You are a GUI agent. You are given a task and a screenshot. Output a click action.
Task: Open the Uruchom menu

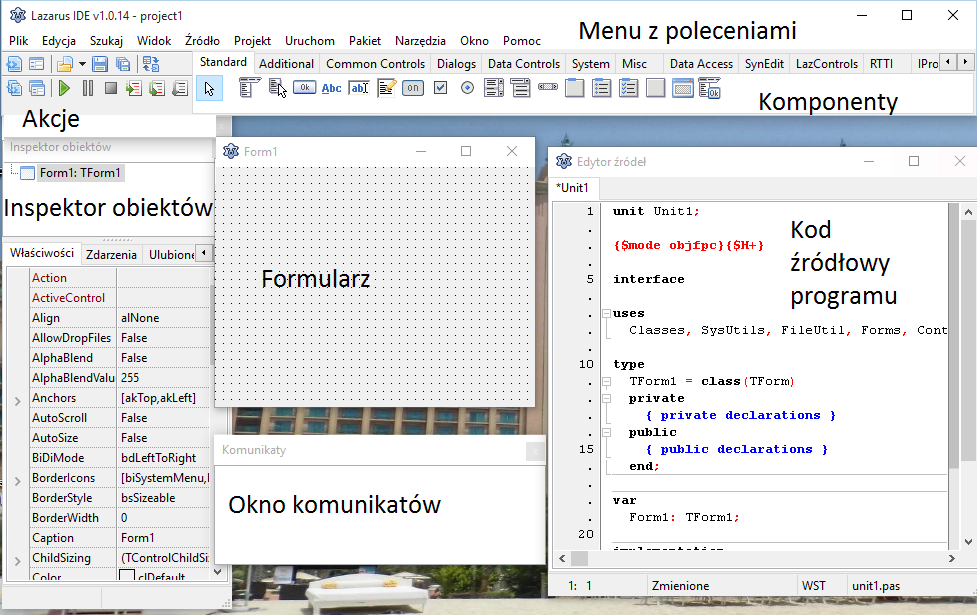tap(310, 41)
